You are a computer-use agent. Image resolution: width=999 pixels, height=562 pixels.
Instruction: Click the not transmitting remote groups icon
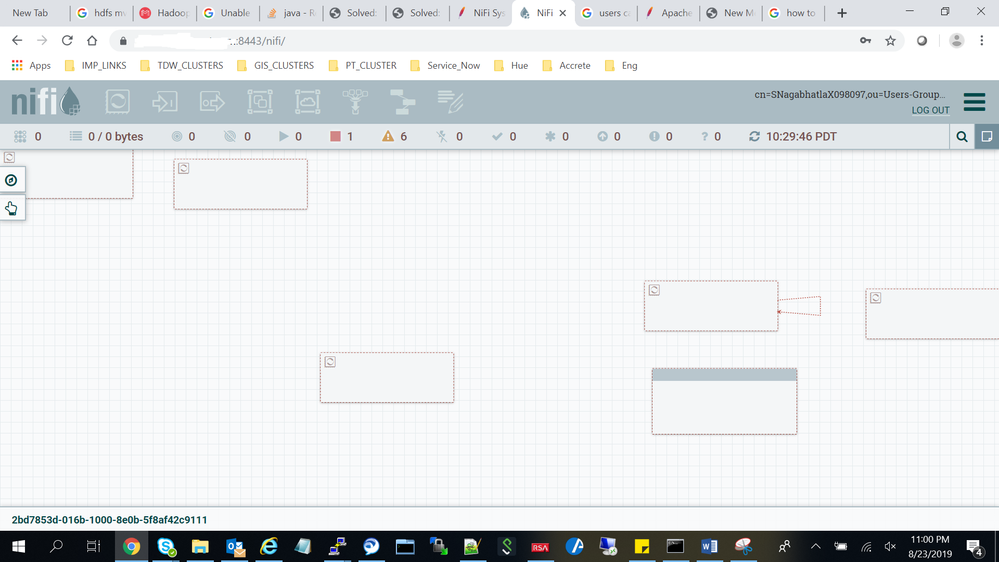230,136
